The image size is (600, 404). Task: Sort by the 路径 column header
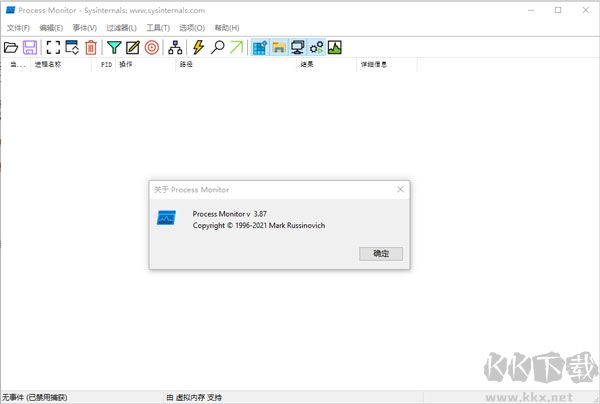click(236, 64)
